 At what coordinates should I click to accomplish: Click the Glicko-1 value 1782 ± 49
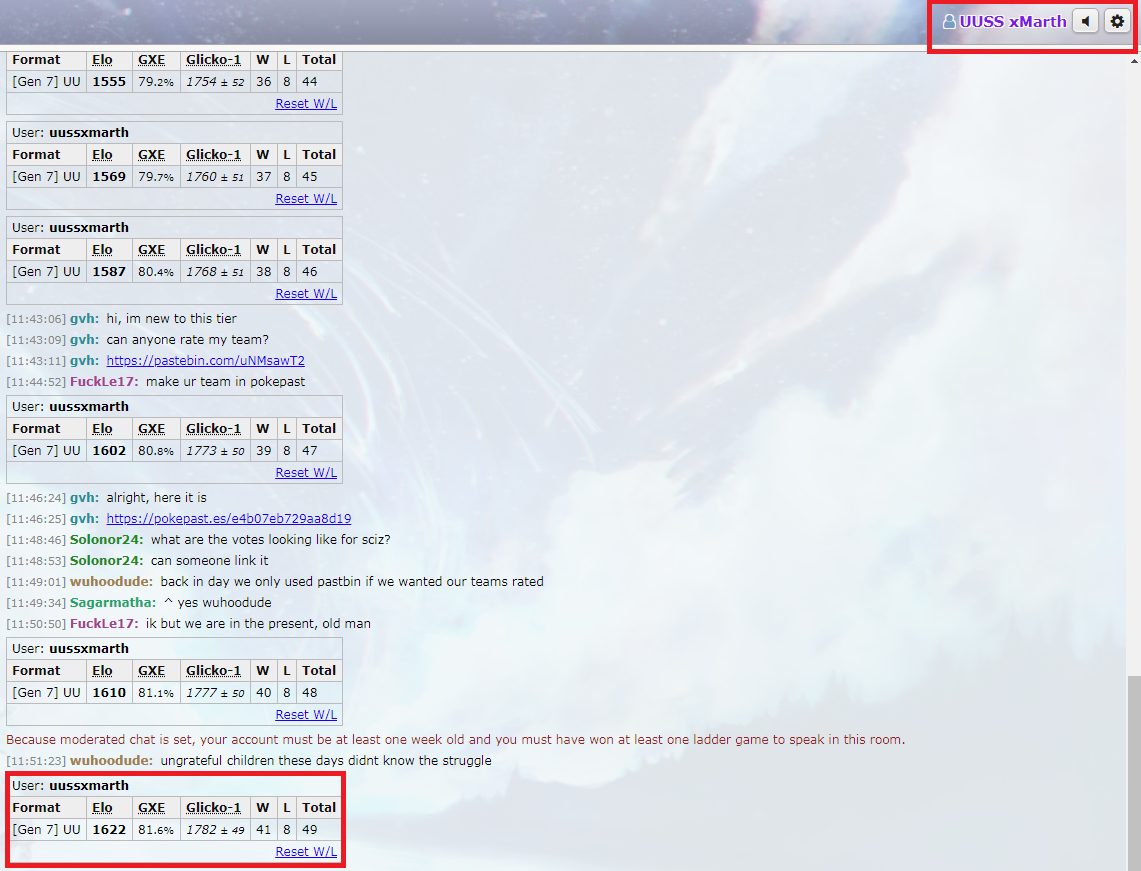[215, 830]
